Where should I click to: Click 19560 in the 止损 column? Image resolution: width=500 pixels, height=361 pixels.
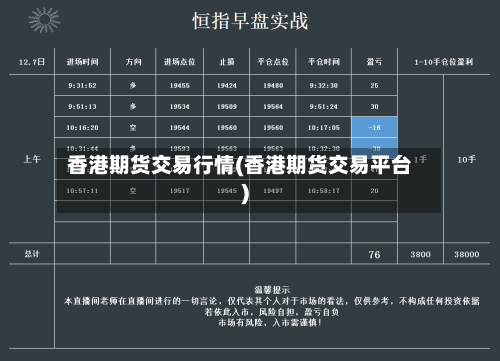point(227,128)
